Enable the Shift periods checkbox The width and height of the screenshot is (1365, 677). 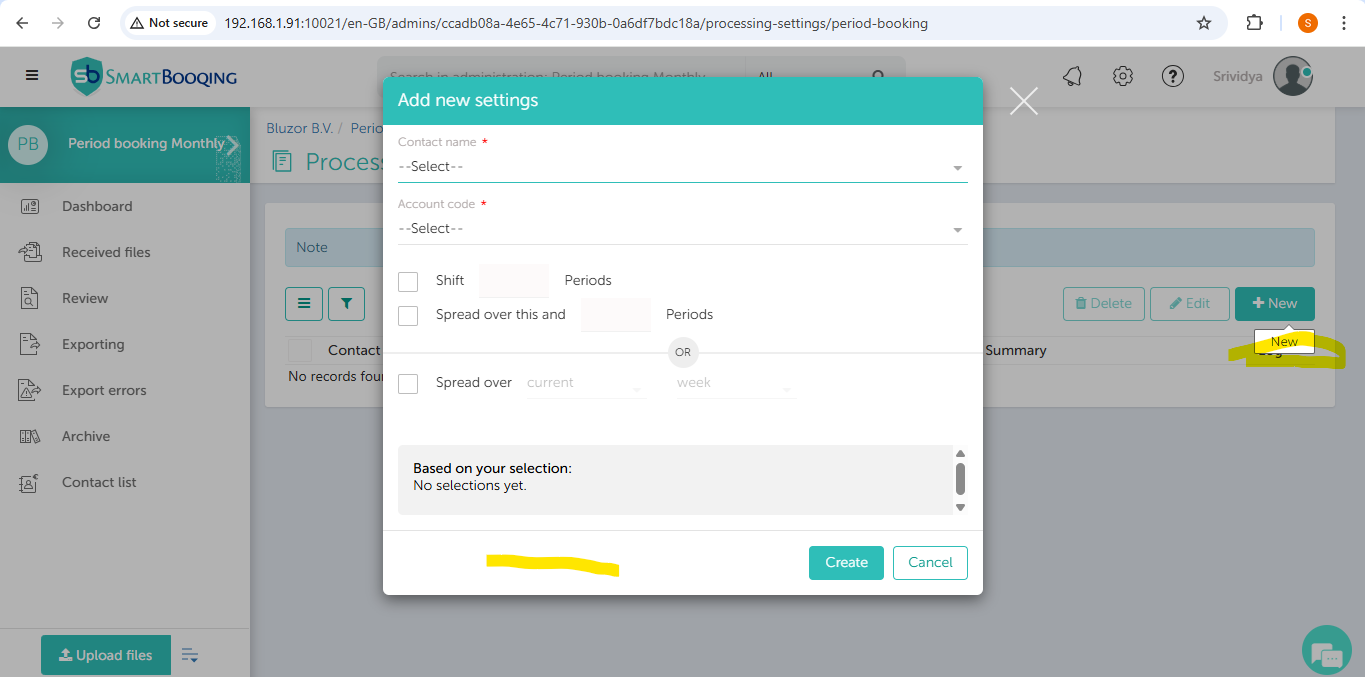(408, 281)
